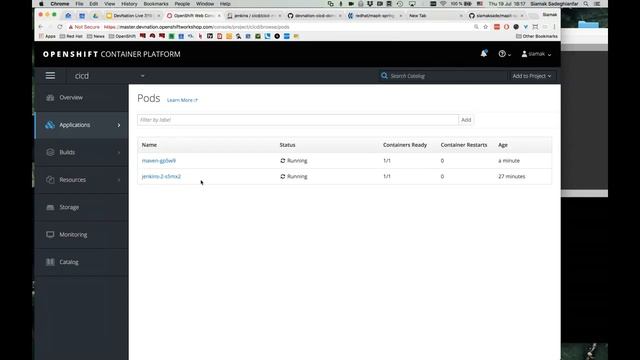Click the Applications cubes icon
The width and height of the screenshot is (640, 360).
(x=50, y=125)
